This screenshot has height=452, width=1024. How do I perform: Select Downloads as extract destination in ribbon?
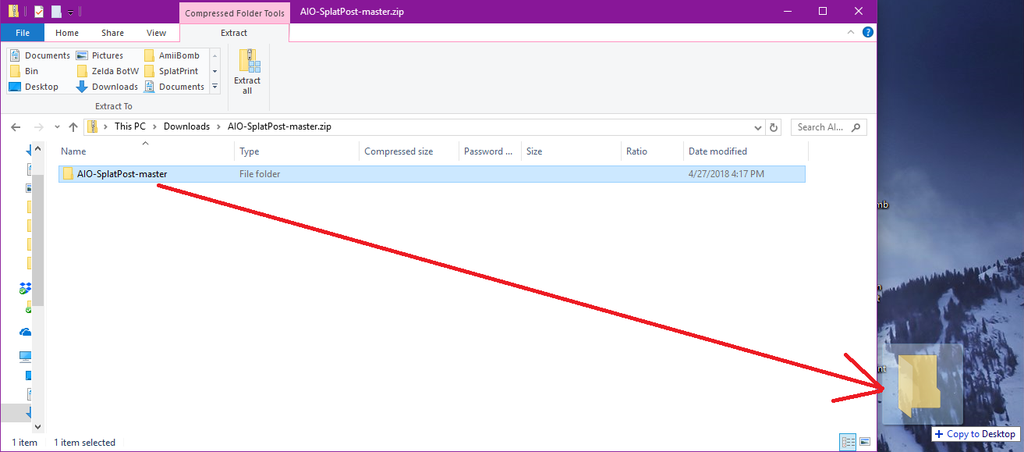coord(106,87)
